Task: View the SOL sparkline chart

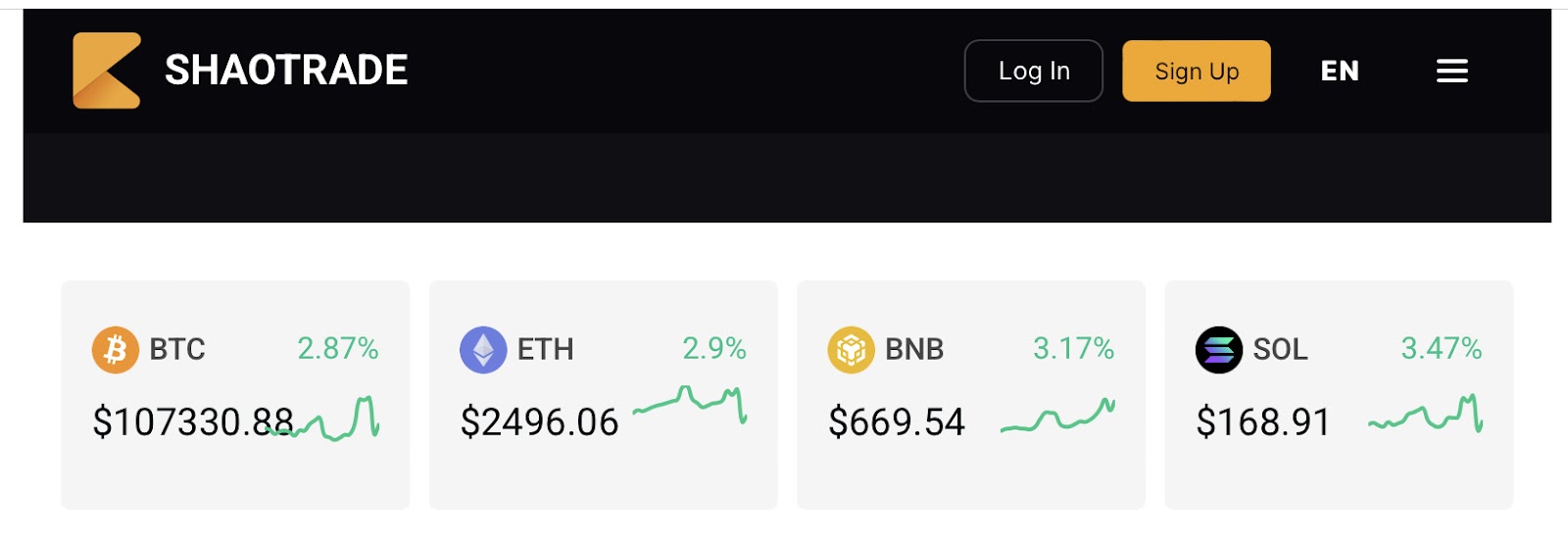Action: (x=1425, y=414)
